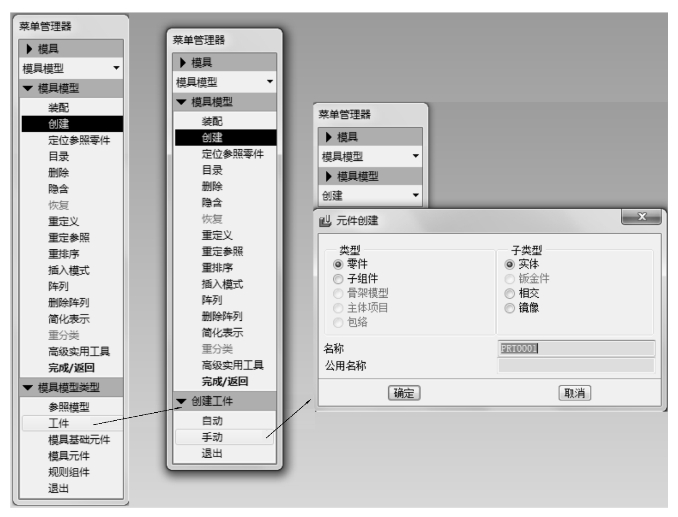Expand the 模具 header in left menu manager
The height and width of the screenshot is (517, 678).
tap(30, 49)
